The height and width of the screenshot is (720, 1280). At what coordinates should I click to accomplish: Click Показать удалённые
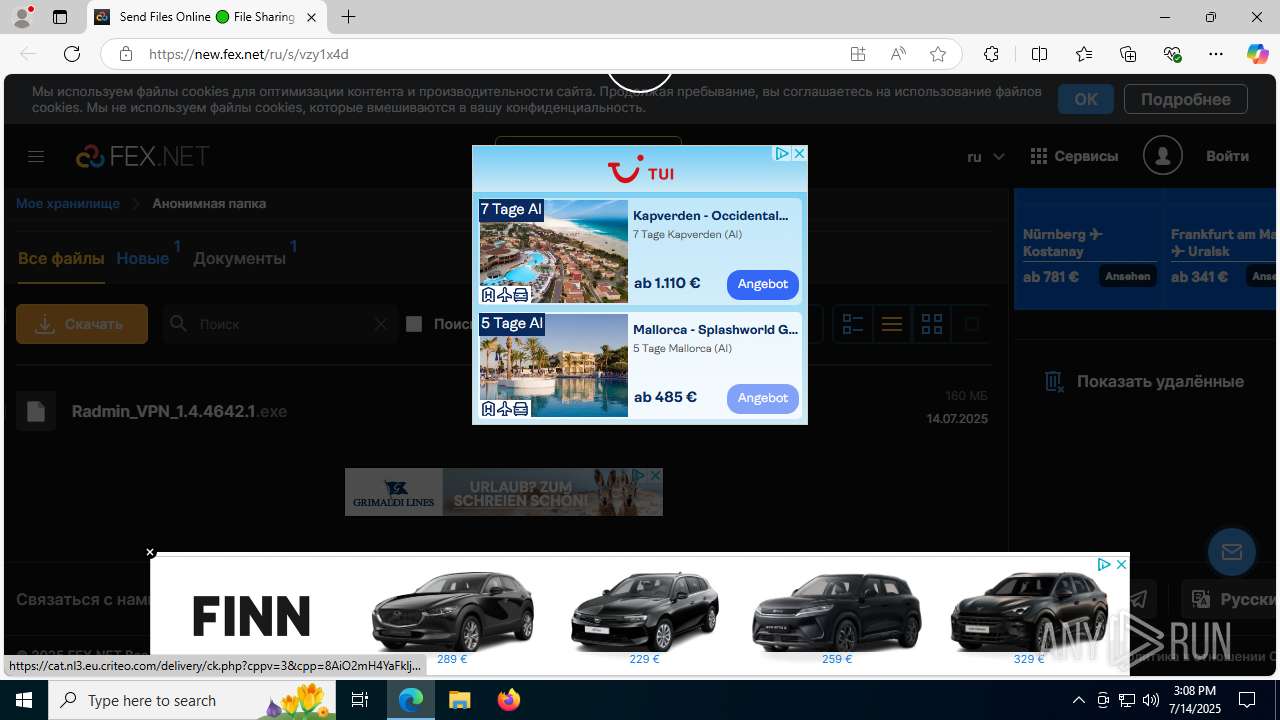coord(1144,381)
